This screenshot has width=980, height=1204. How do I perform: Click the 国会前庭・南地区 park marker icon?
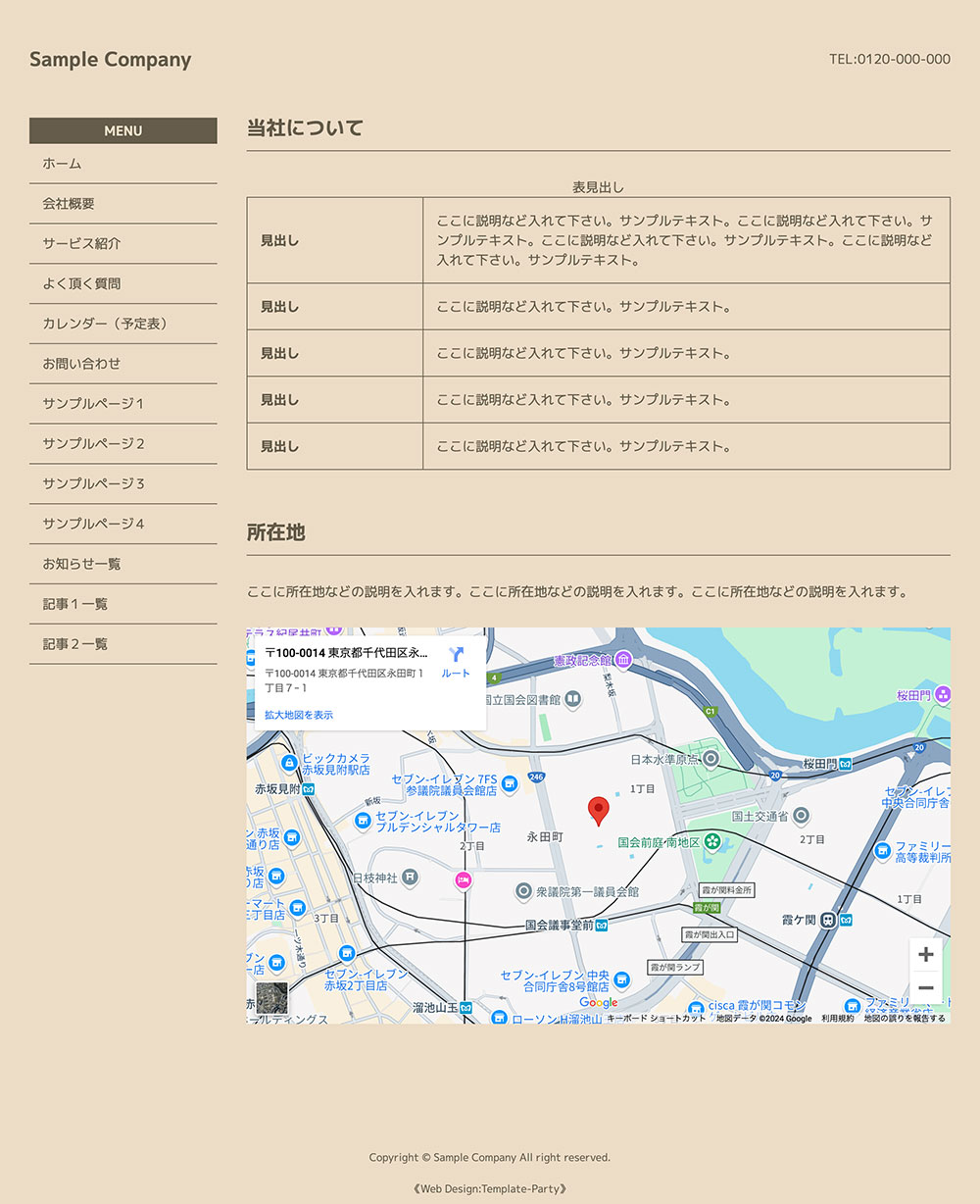click(712, 841)
